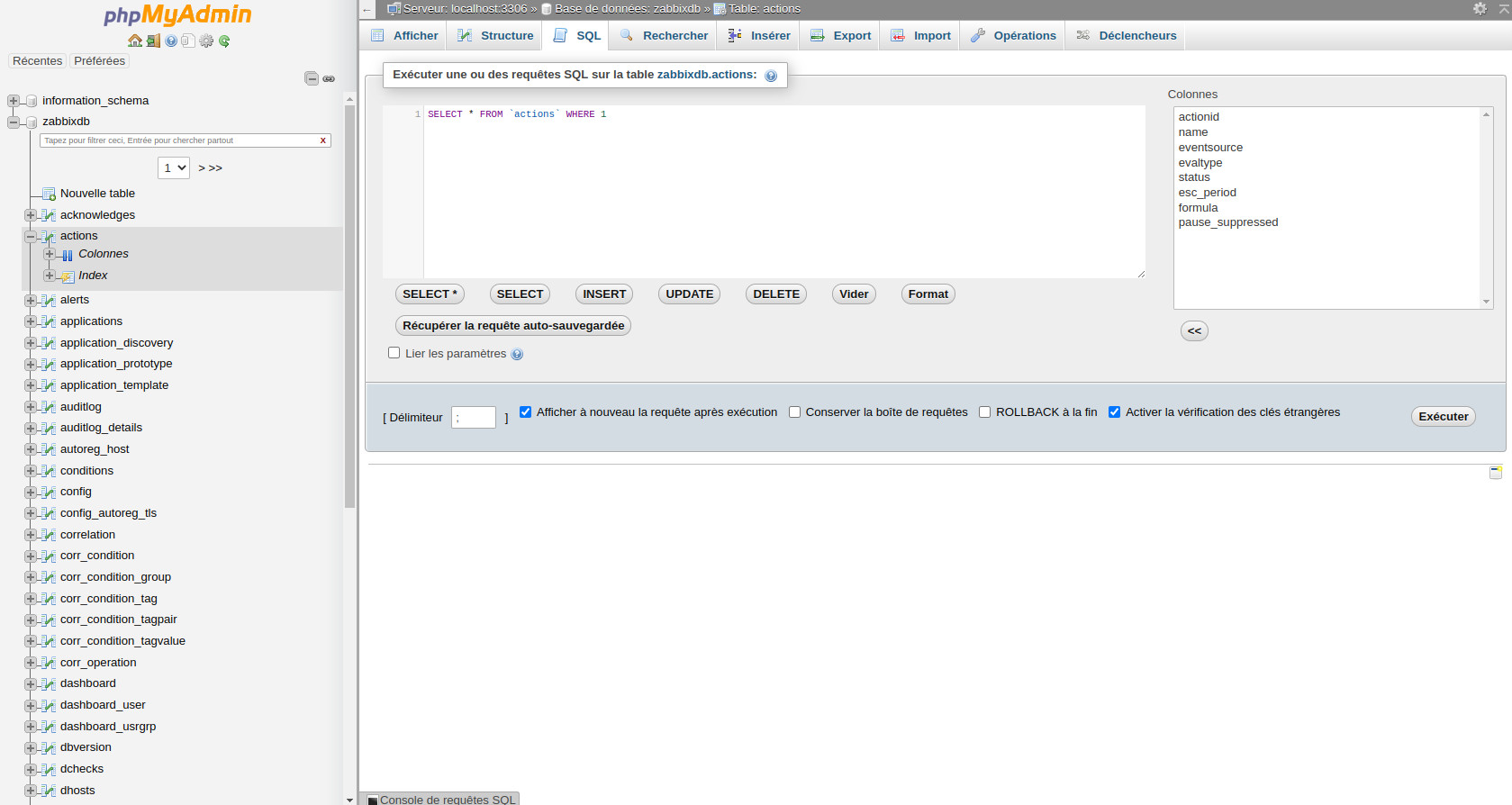Open the Export tab
The image size is (1512, 805).
pyautogui.click(x=840, y=36)
